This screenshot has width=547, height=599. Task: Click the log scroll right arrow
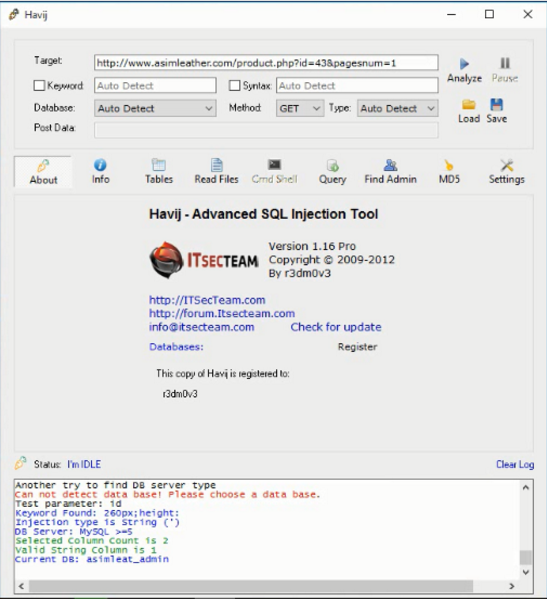pyautogui.click(x=511, y=586)
